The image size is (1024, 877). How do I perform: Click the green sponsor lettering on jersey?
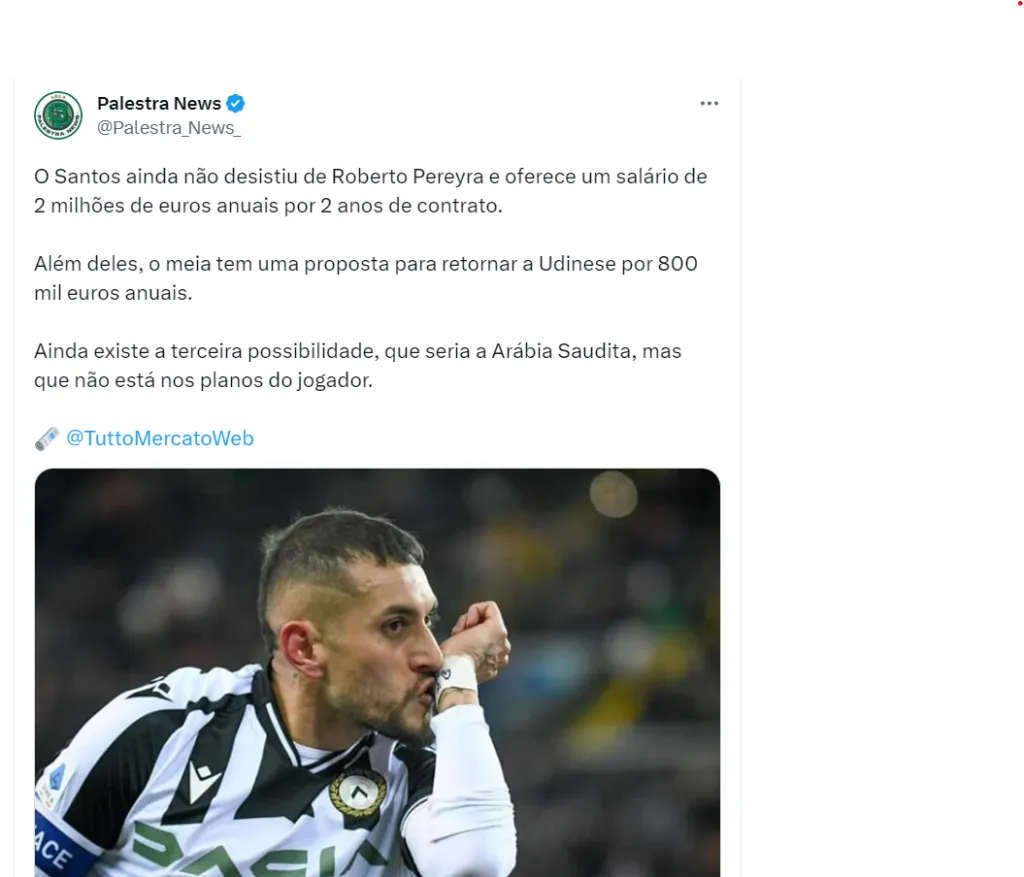tap(261, 851)
